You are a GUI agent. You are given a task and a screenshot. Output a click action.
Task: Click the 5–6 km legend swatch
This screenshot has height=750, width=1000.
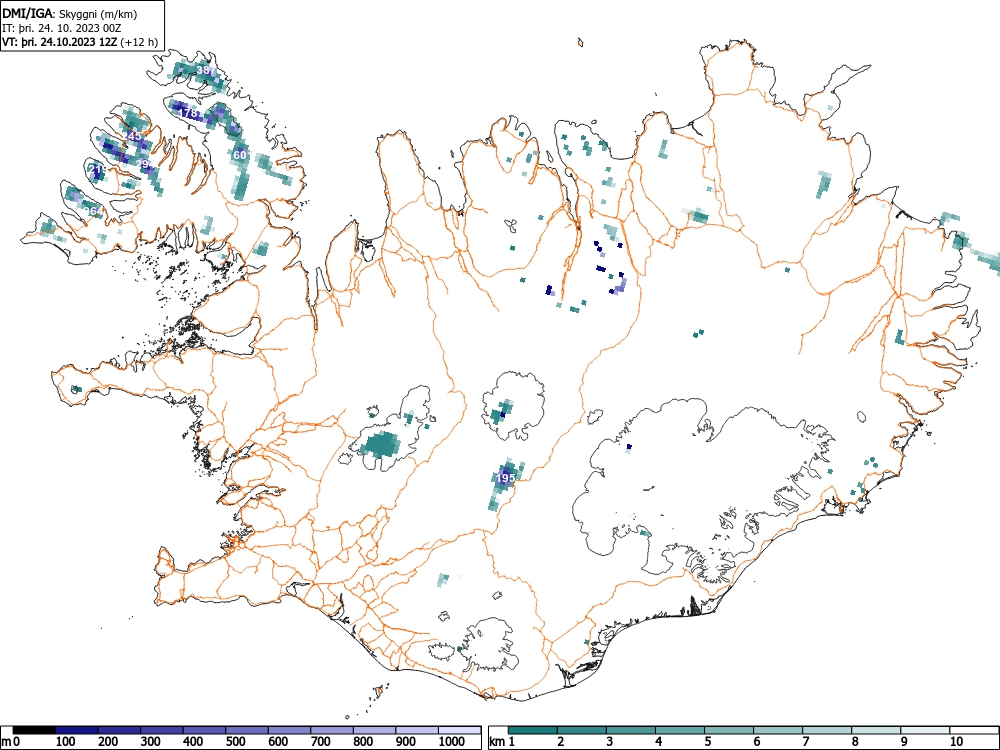[x=729, y=730]
